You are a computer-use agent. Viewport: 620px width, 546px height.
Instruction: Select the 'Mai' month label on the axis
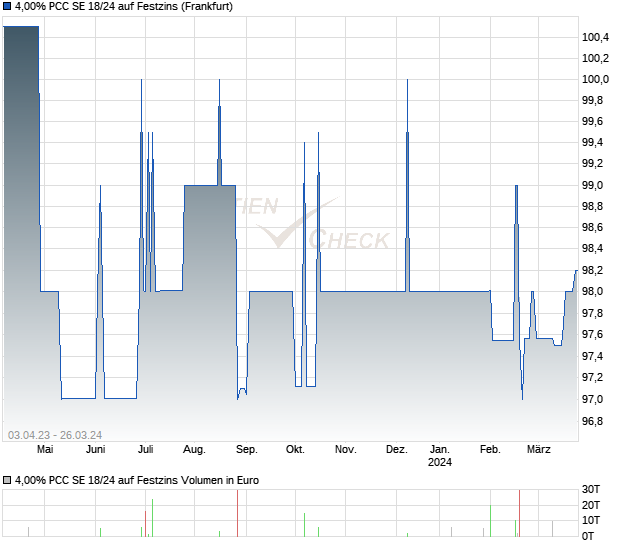coord(43,450)
